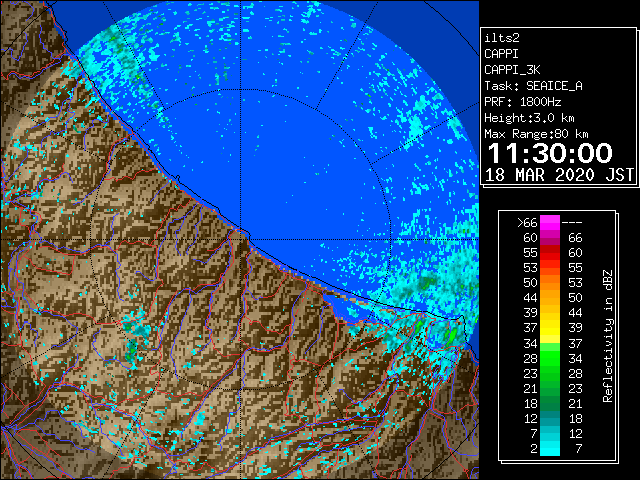
Task: Click the radar site name ilts2
Action: pyautogui.click(x=502, y=38)
